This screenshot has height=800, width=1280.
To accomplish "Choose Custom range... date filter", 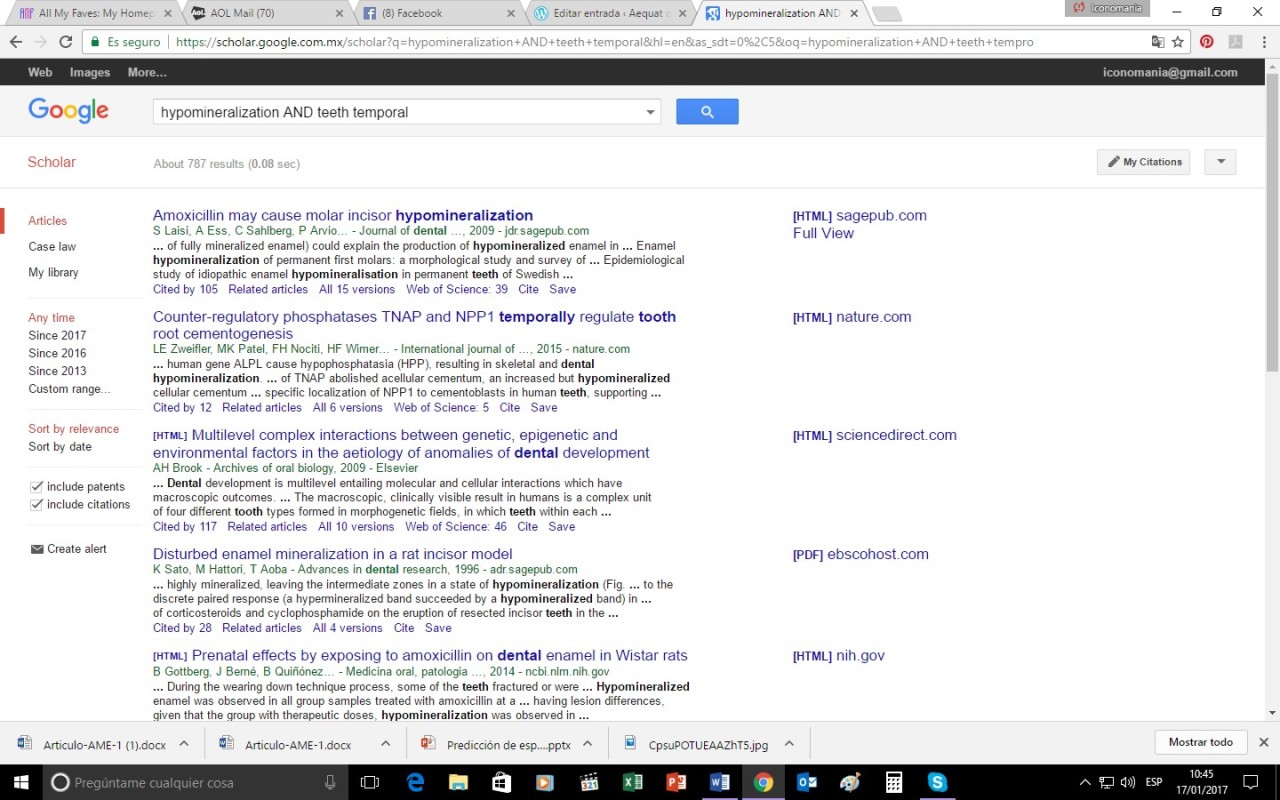I will pyautogui.click(x=69, y=389).
